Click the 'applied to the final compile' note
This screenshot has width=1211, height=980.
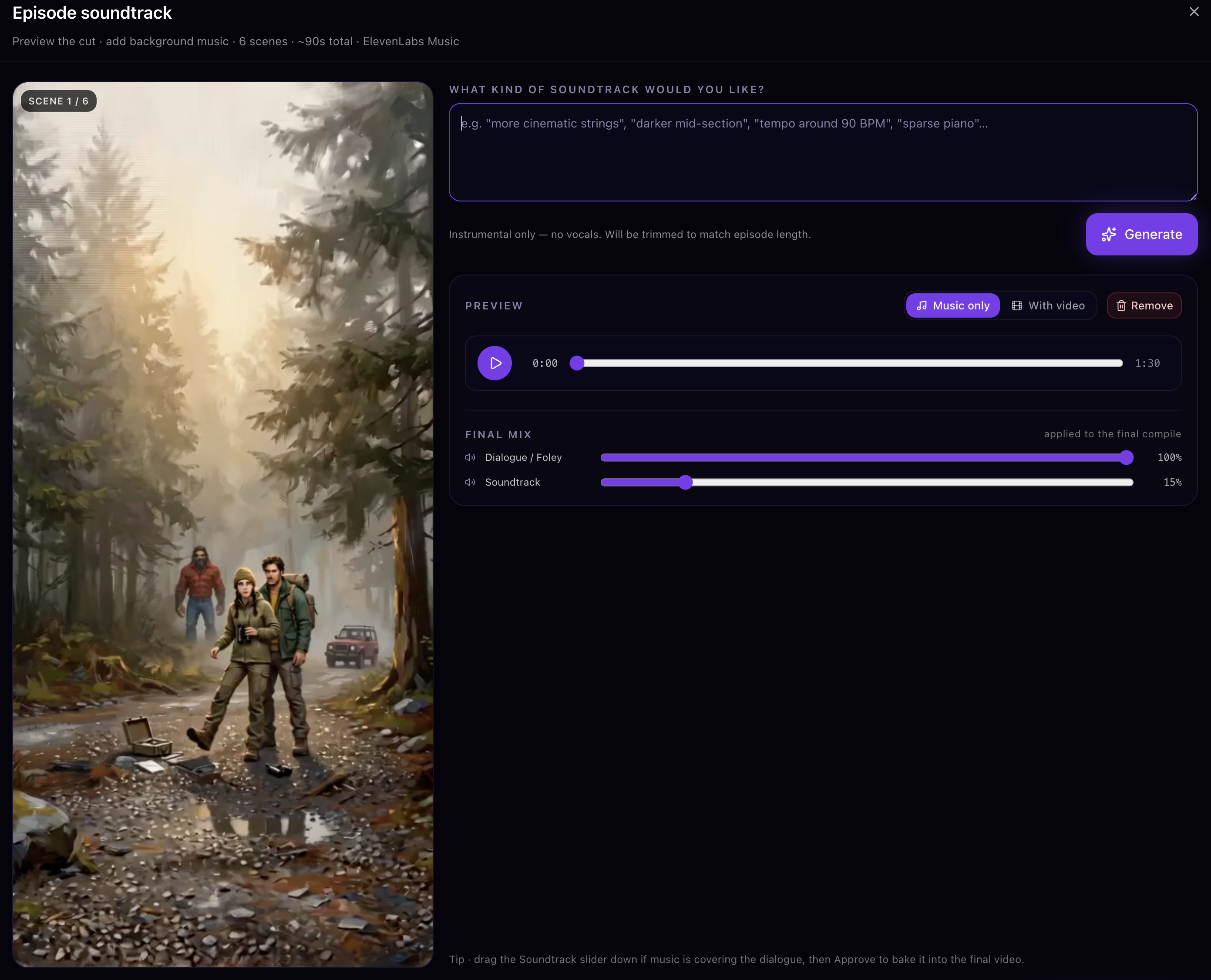pos(1112,433)
